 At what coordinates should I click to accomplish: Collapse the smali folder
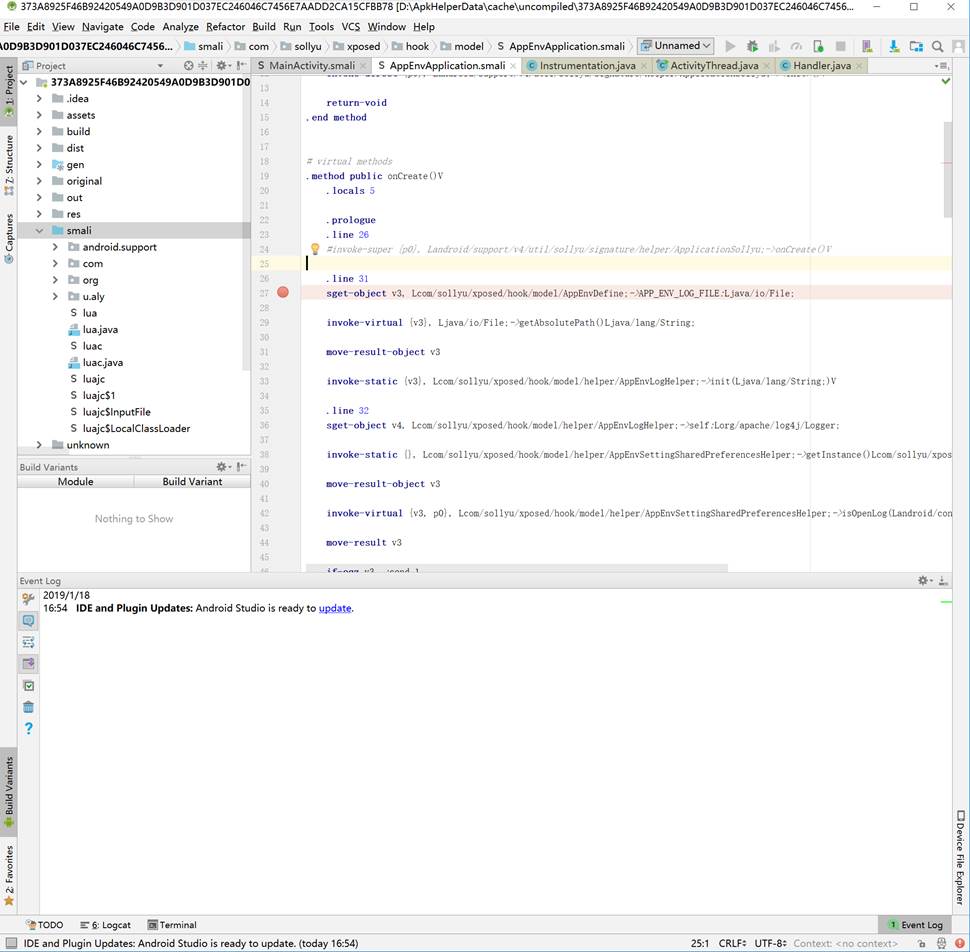pos(39,230)
